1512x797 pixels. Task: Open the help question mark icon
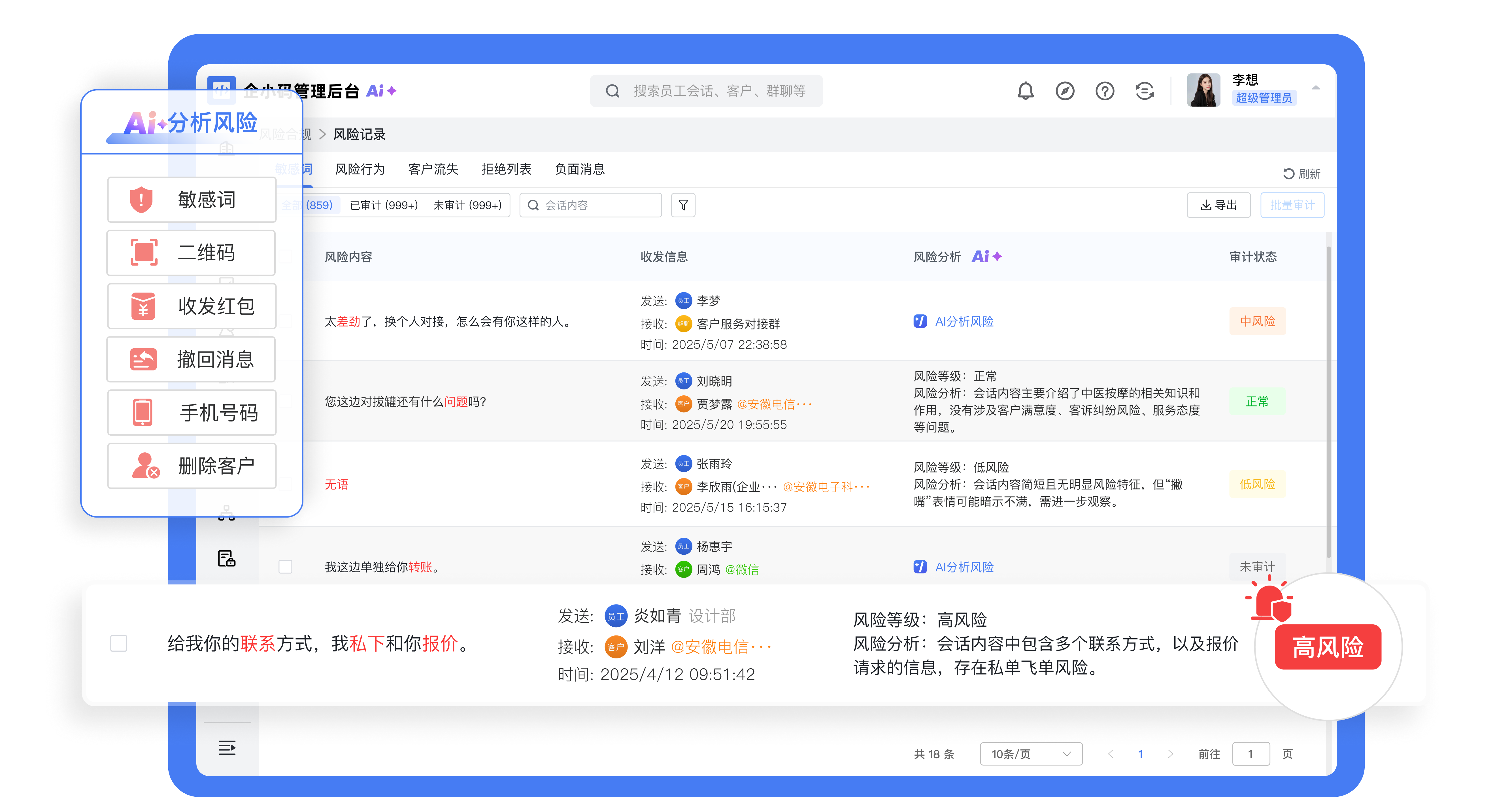(x=1105, y=91)
